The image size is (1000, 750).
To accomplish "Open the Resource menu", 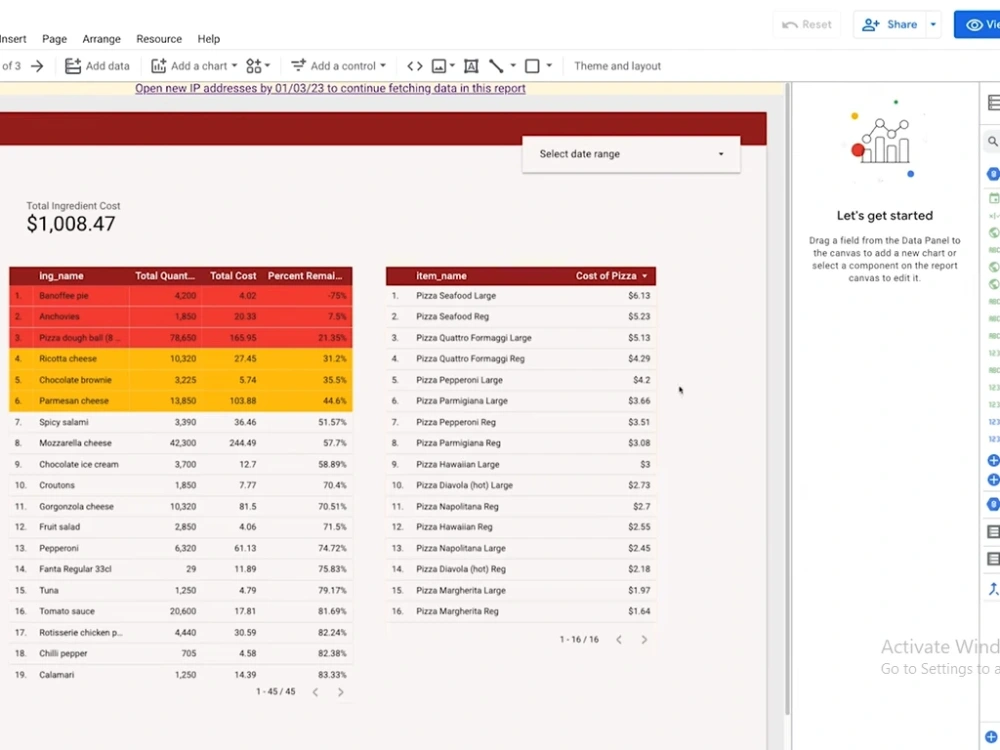I will [x=158, y=38].
